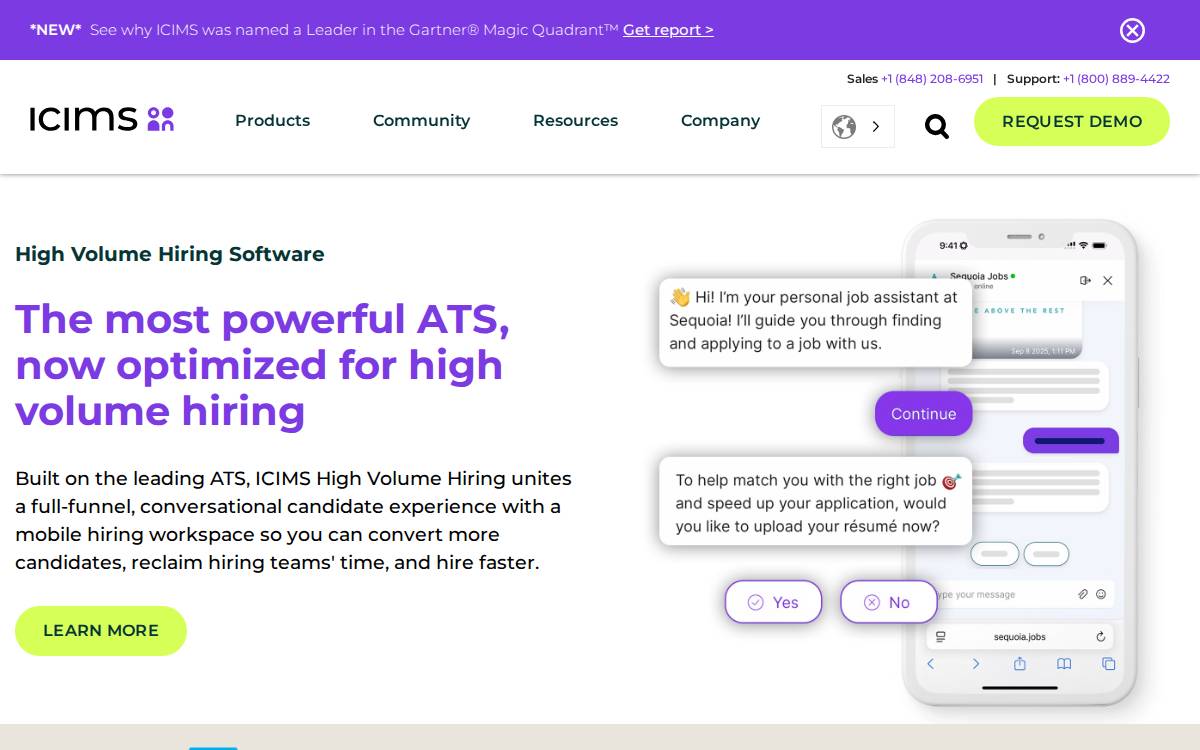Call the Support phone number link
1200x750 pixels.
coord(1116,79)
